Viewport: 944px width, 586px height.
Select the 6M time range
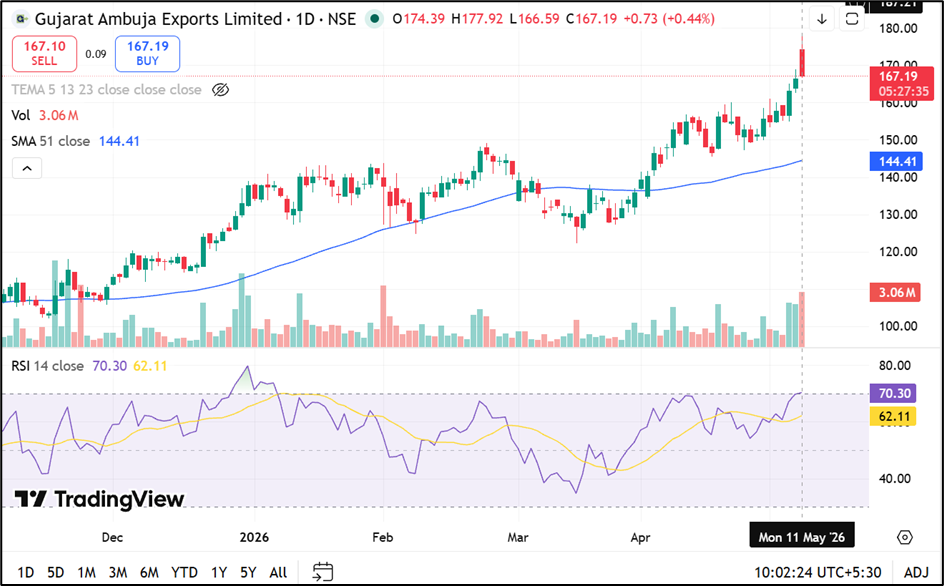(149, 572)
